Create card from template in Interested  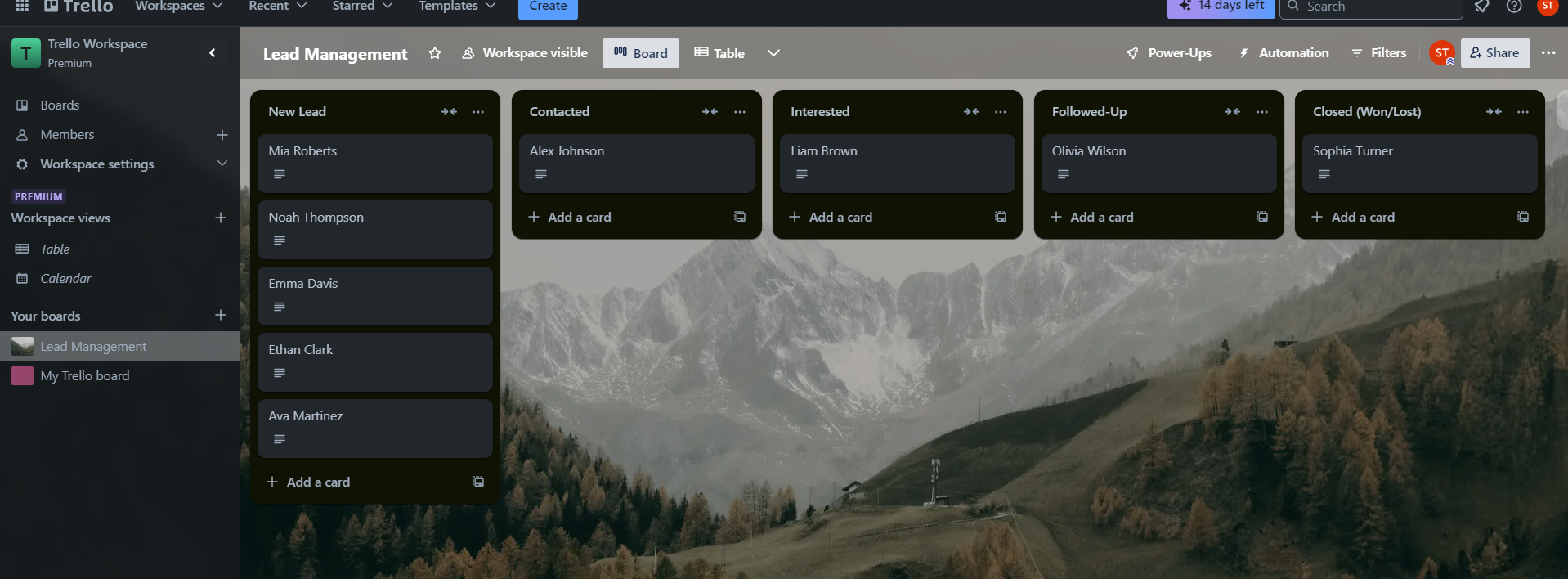1001,217
